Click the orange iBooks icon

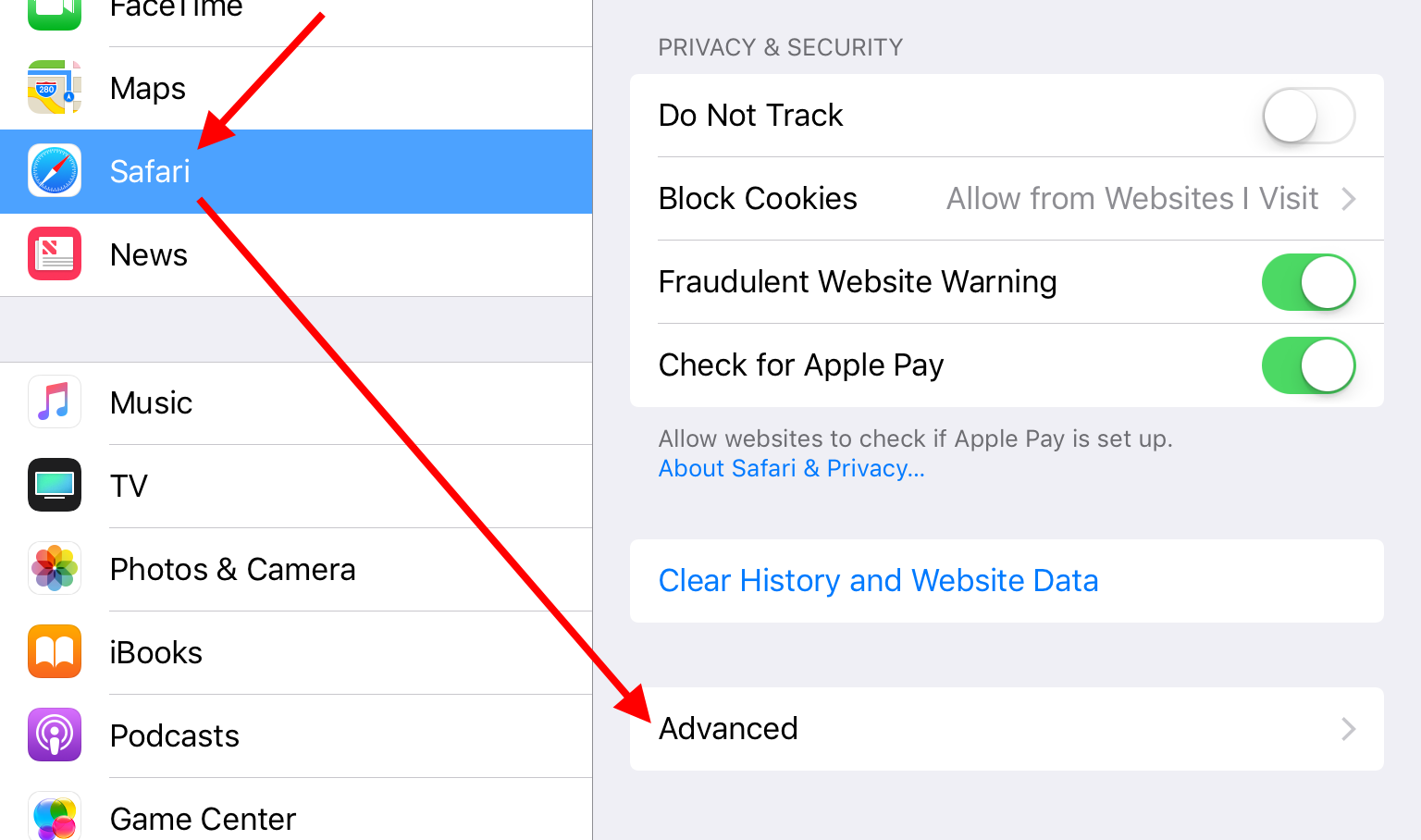[54, 651]
